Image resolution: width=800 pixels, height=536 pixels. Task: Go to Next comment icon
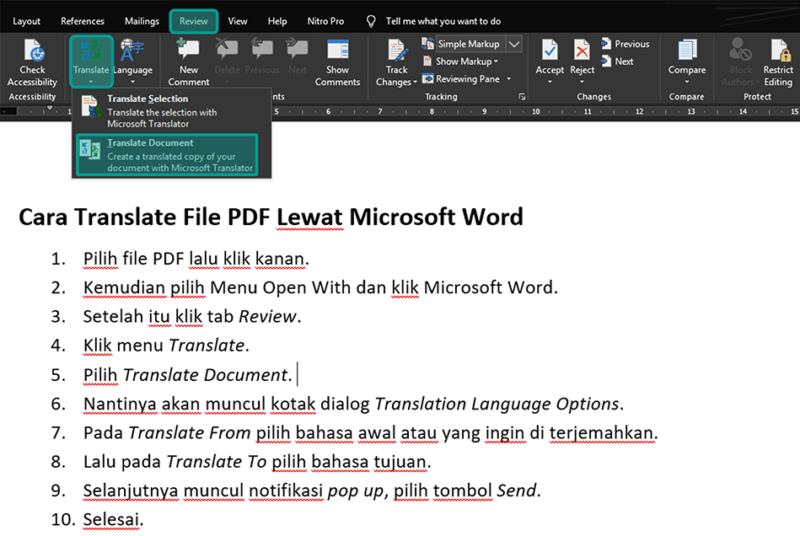(x=297, y=50)
